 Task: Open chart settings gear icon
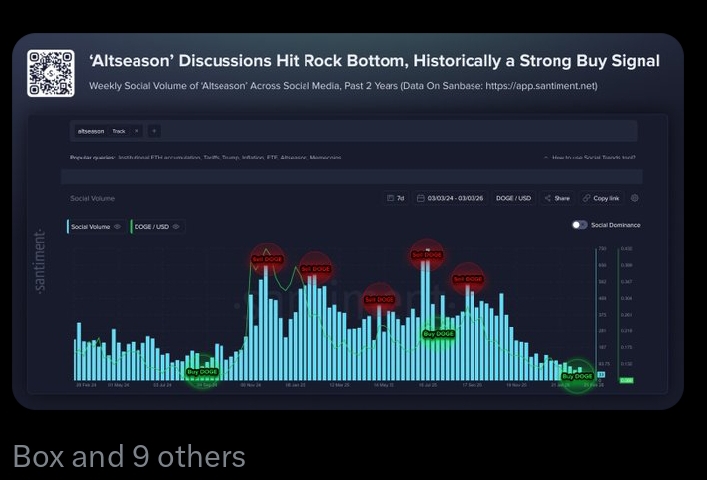click(635, 198)
